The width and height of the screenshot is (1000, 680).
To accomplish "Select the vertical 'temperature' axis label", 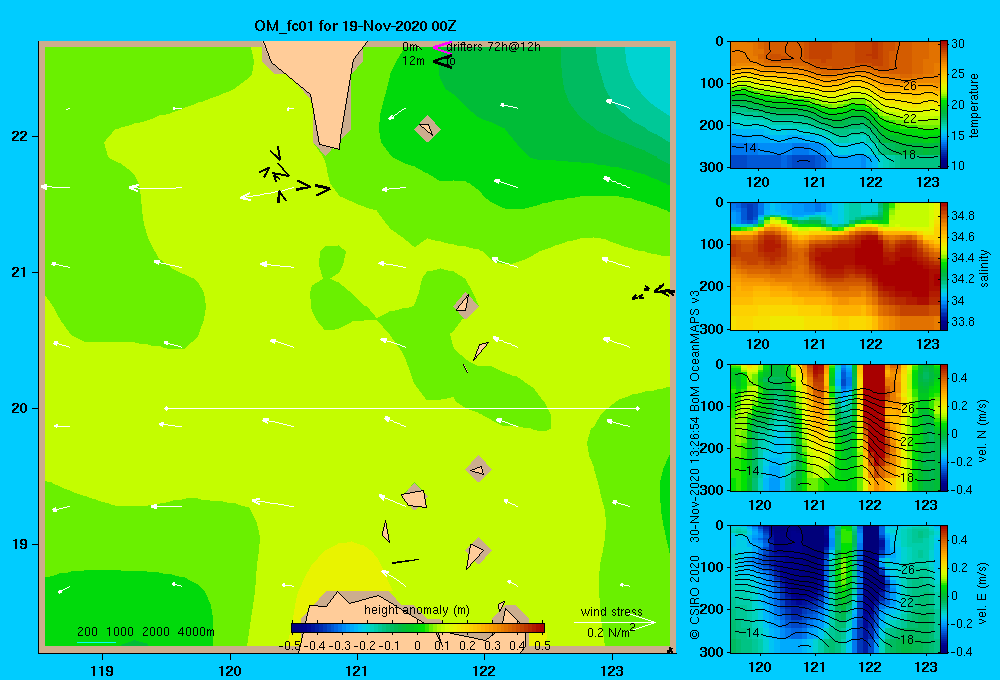I will click(x=974, y=105).
